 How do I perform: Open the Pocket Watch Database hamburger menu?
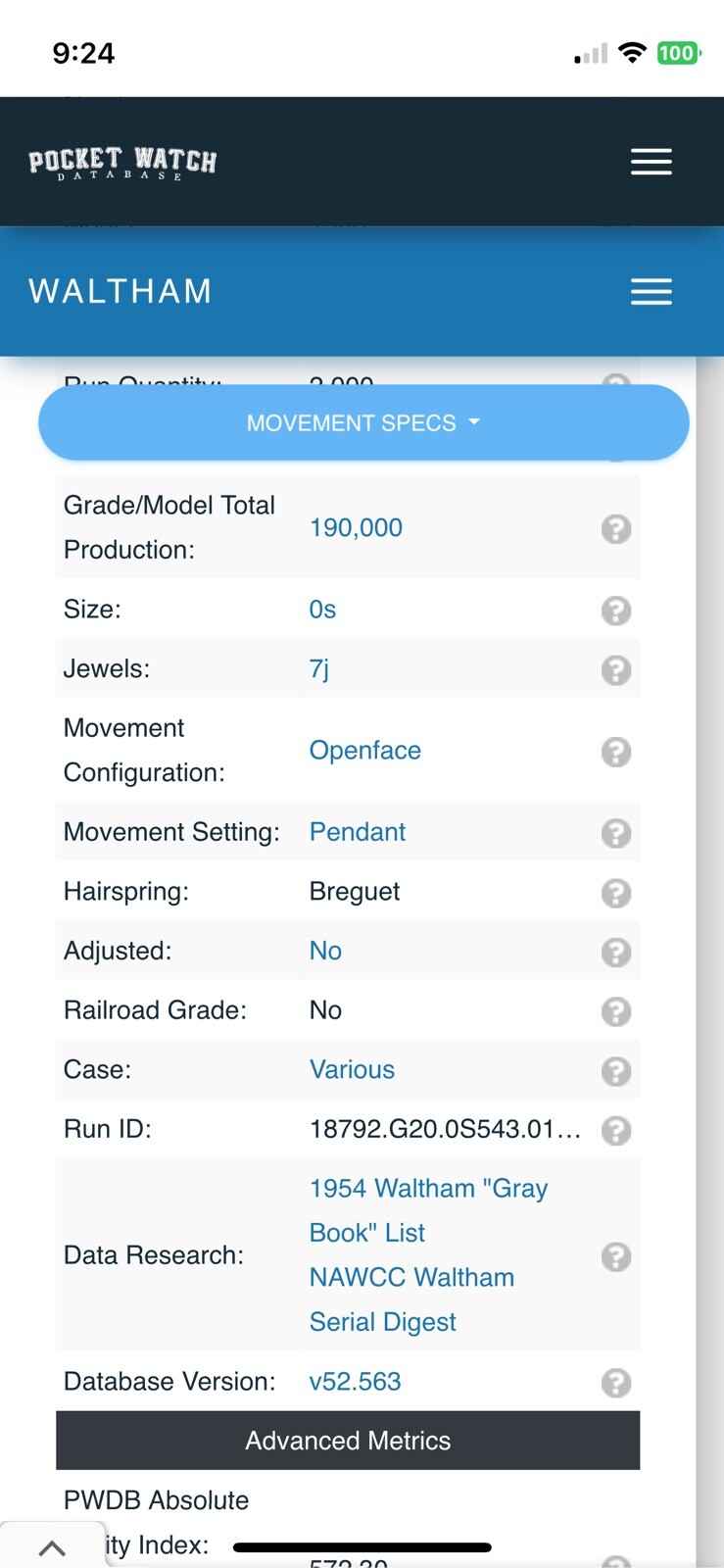651,162
